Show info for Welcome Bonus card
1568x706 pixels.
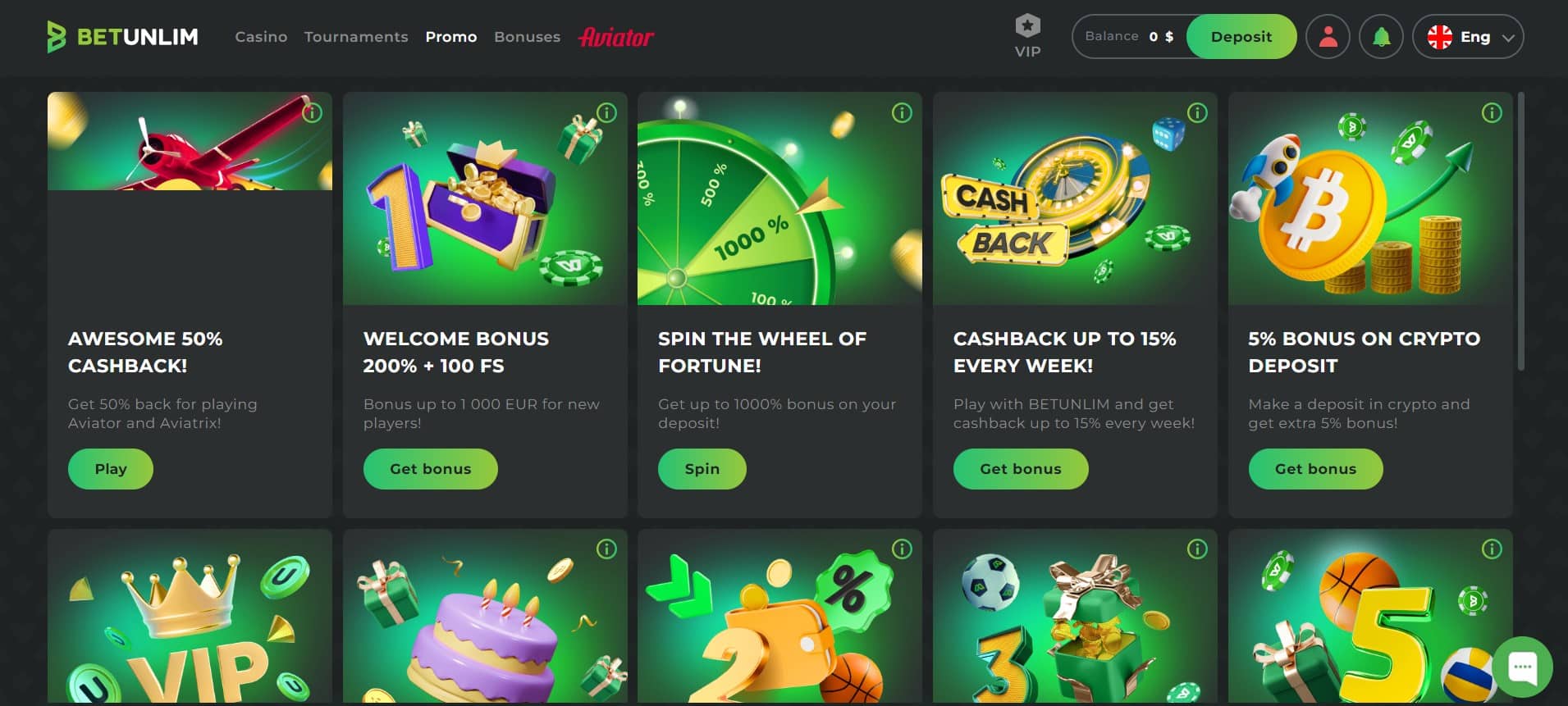[x=606, y=113]
